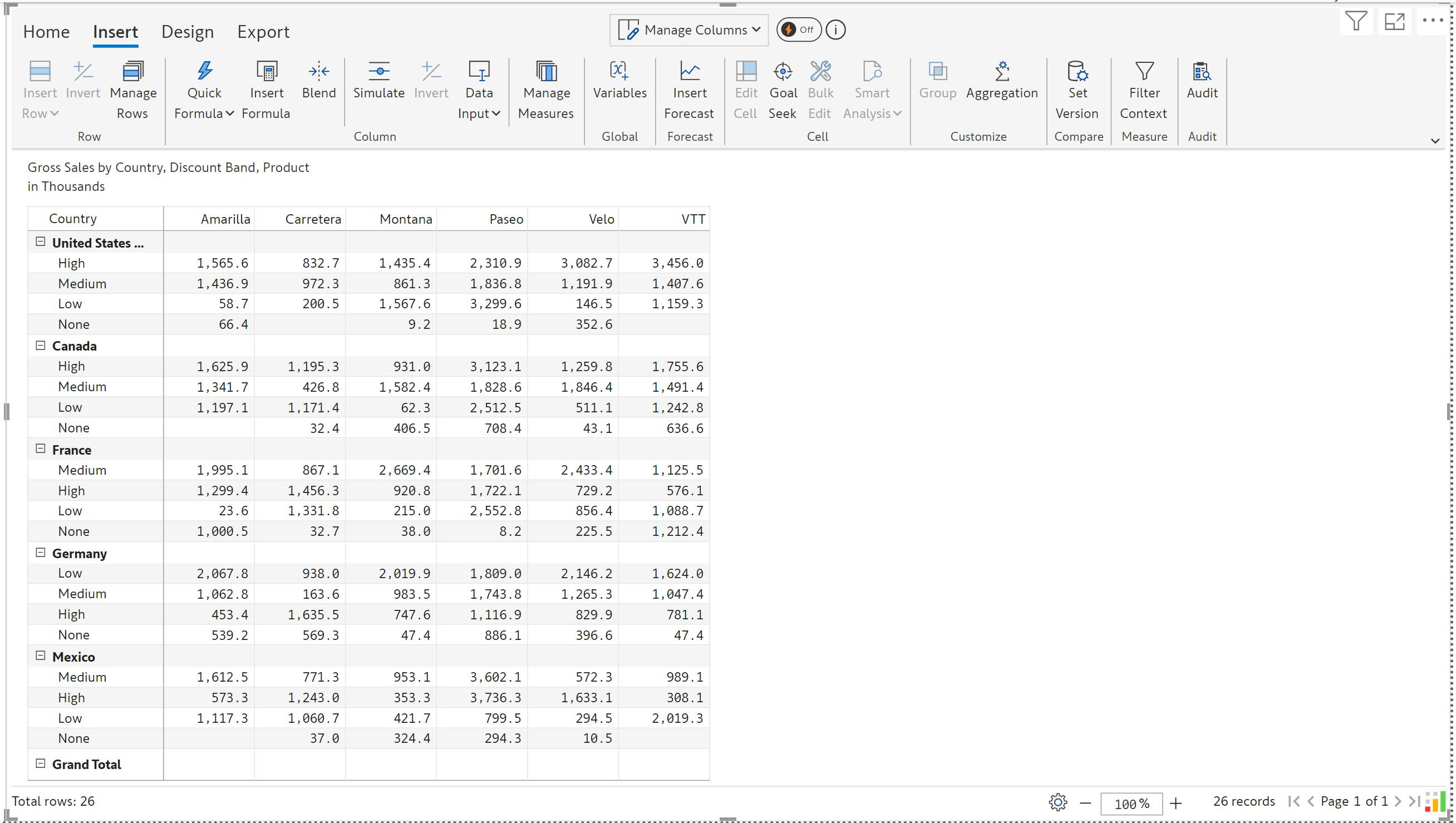Open the Export tab
Viewport: 1456px width, 823px height.
[x=263, y=32]
